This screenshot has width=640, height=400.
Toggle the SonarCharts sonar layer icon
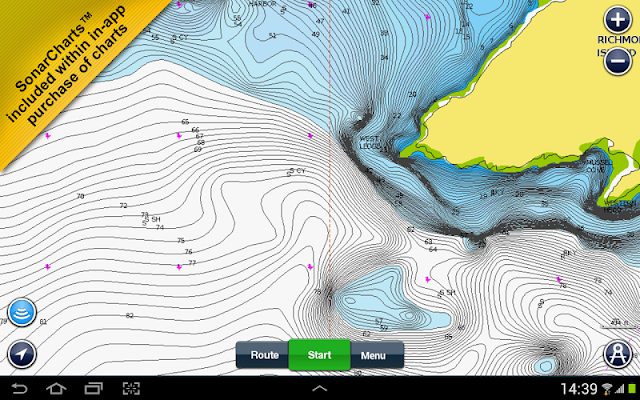[x=22, y=312]
